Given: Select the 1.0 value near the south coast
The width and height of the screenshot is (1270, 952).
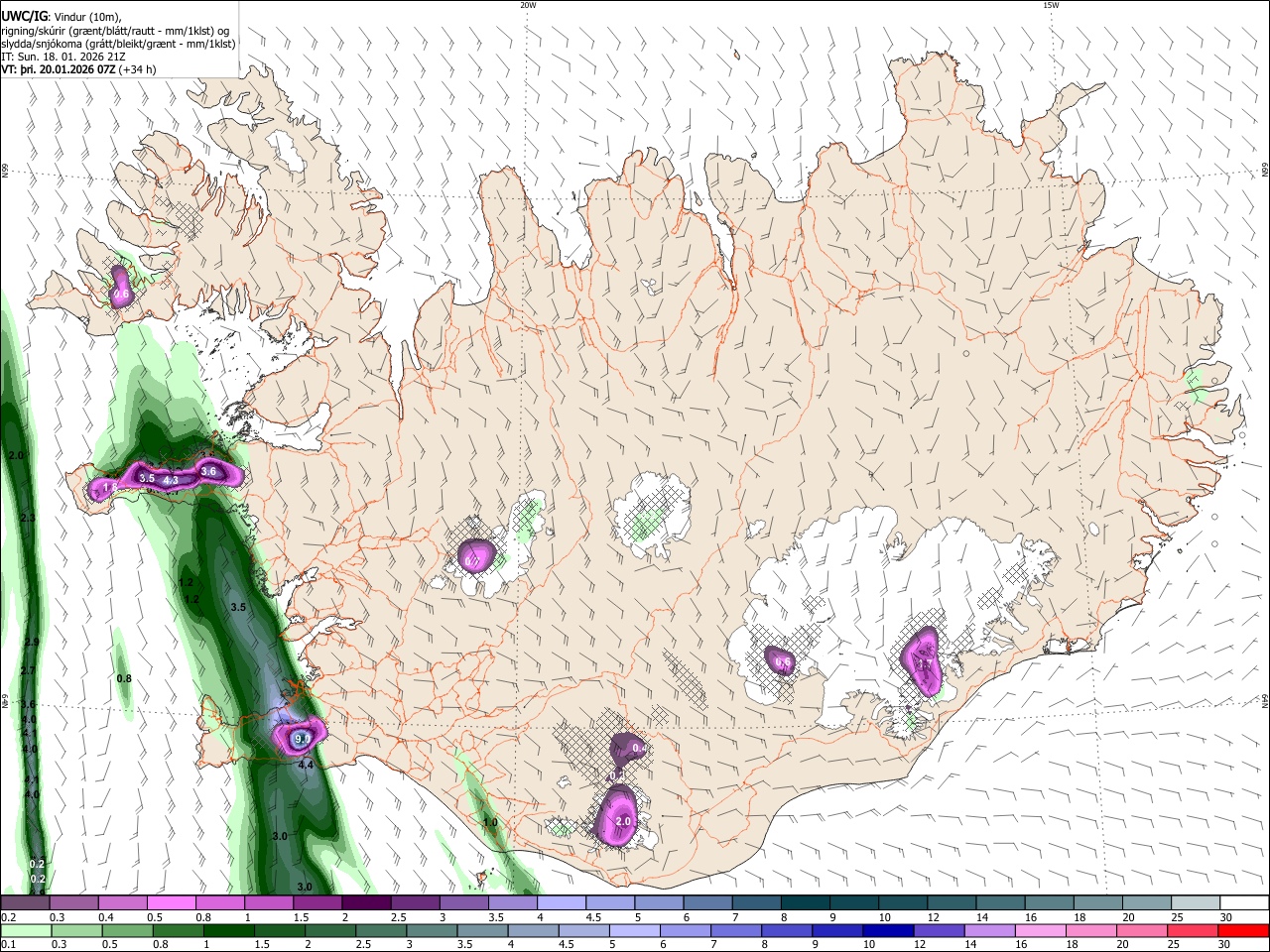Looking at the screenshot, I should point(490,823).
